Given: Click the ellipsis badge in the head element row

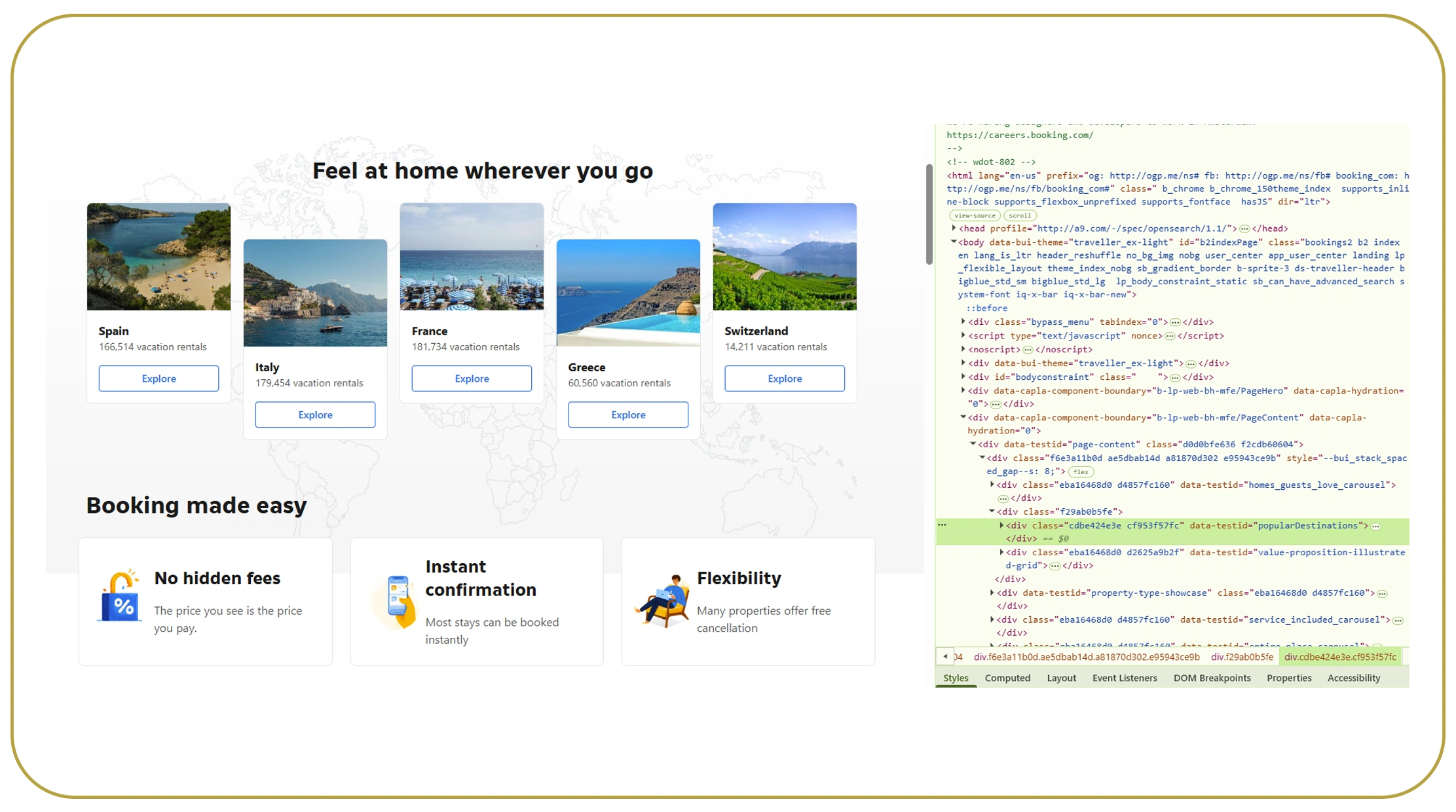Looking at the screenshot, I should coord(1244,229).
